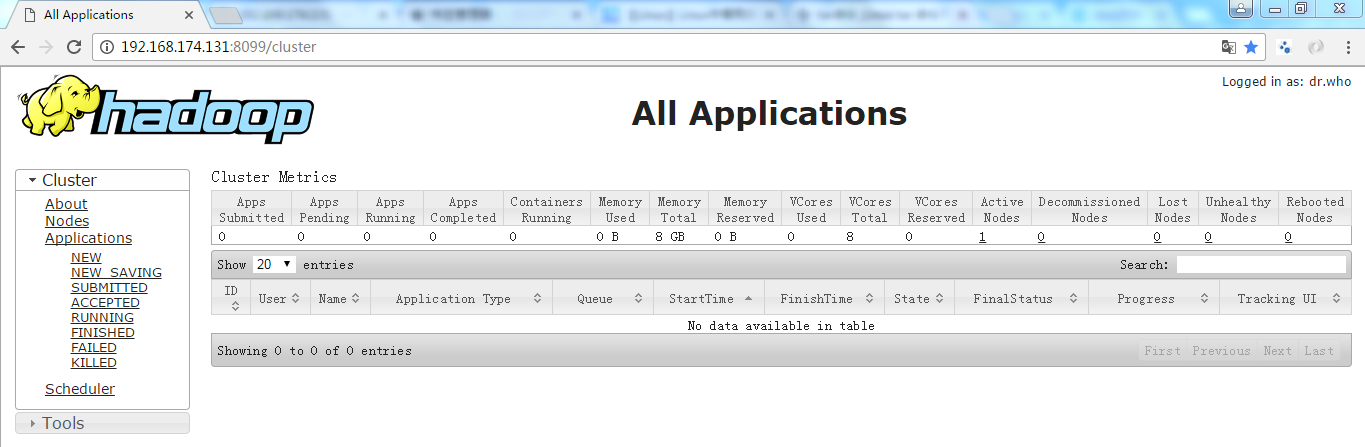Click the VCores Total column header
1365x447 pixels.
click(870, 209)
